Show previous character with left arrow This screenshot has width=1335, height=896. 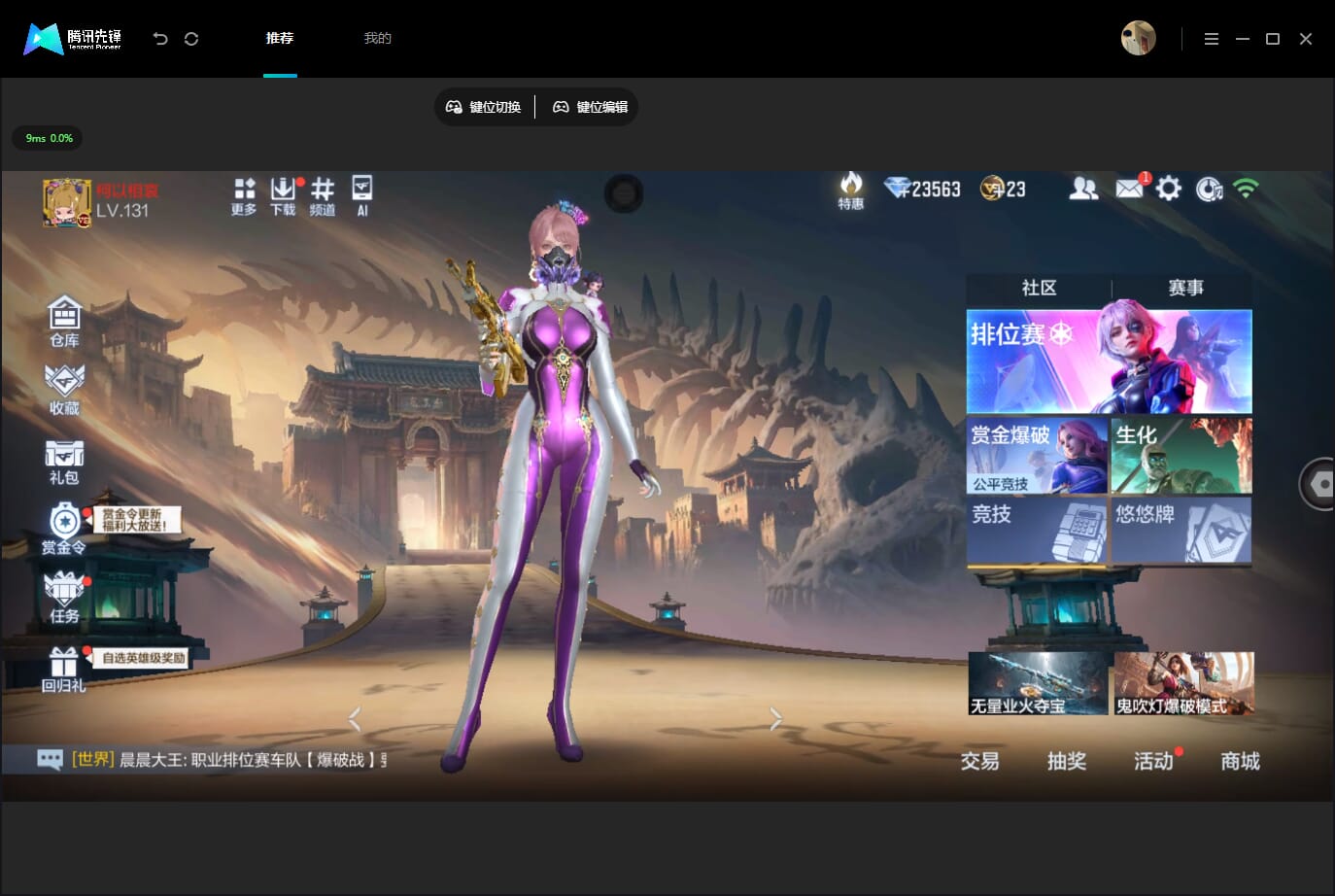tap(355, 719)
